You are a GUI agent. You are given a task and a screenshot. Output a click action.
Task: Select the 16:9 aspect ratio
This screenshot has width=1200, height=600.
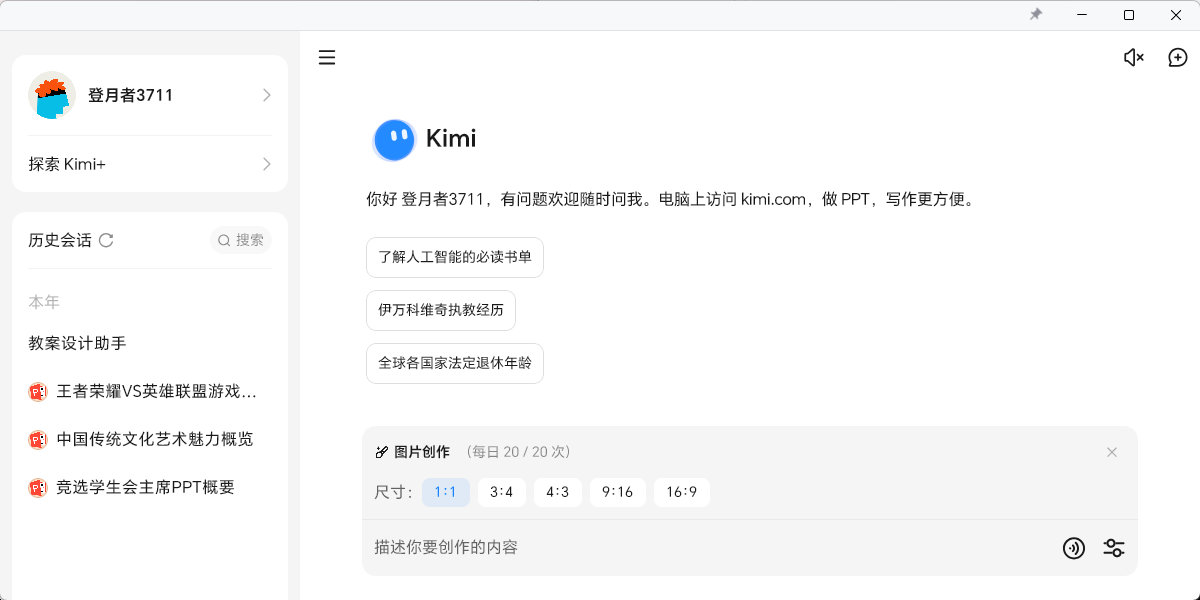[681, 492]
